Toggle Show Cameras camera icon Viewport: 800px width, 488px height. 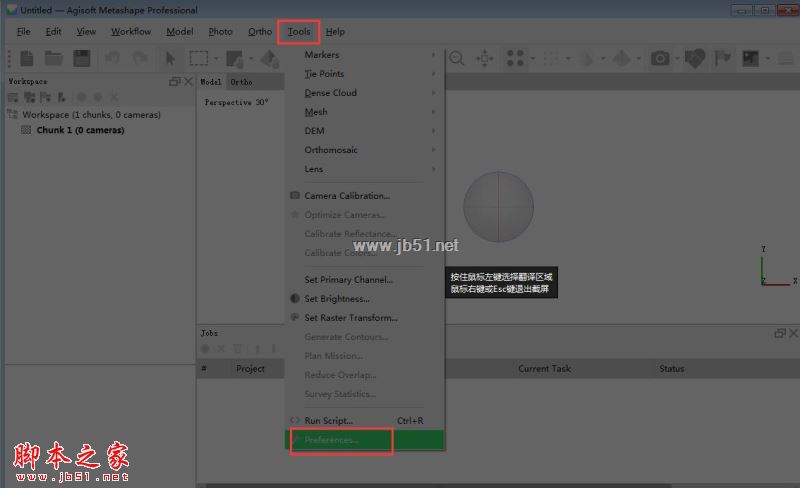click(x=660, y=58)
